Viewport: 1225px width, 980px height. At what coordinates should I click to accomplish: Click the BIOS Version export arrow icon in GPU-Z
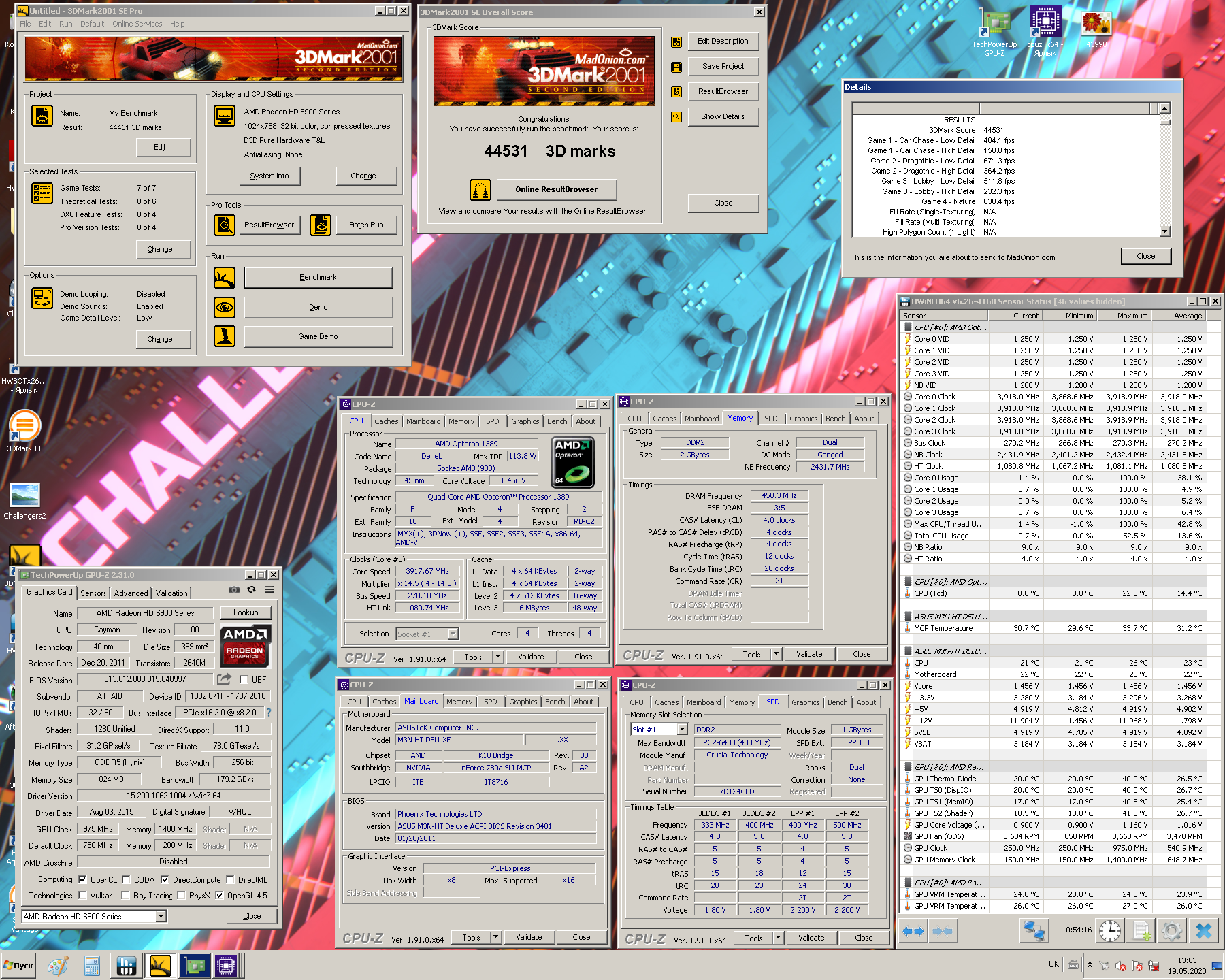point(224,679)
